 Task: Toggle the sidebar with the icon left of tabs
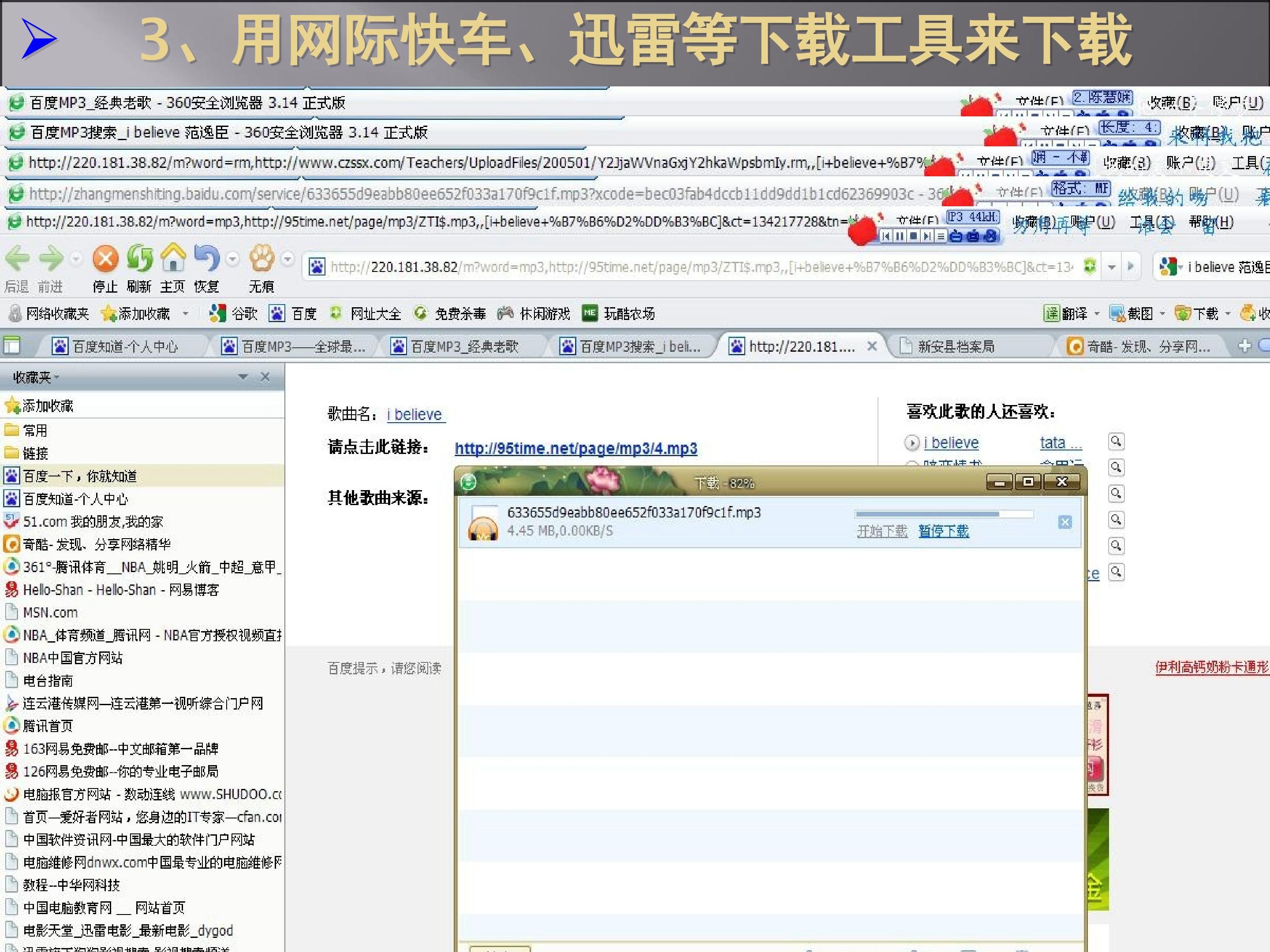pyautogui.click(x=11, y=346)
